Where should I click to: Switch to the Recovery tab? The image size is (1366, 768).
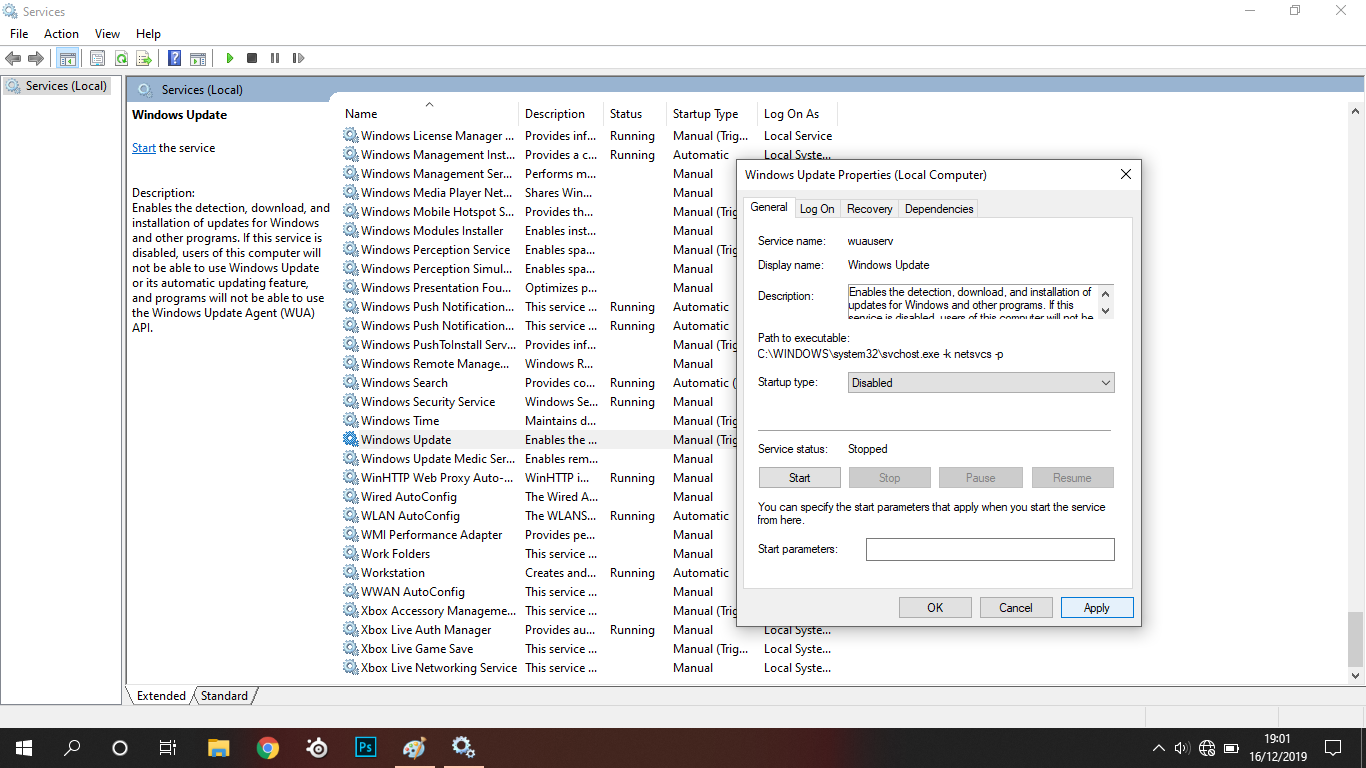tap(869, 208)
